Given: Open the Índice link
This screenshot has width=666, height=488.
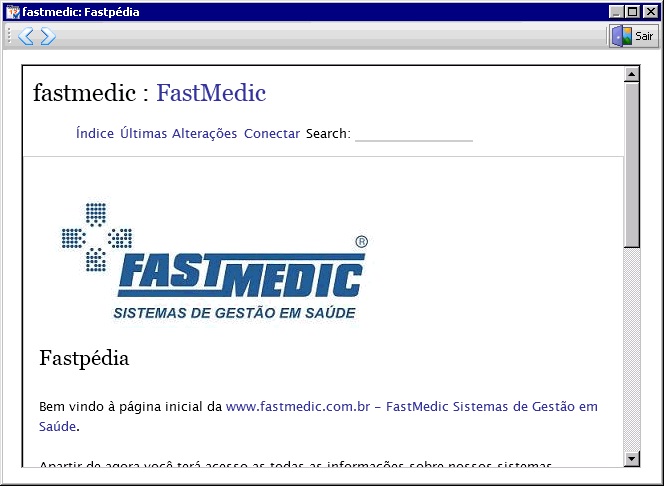Looking at the screenshot, I should pos(95,133).
